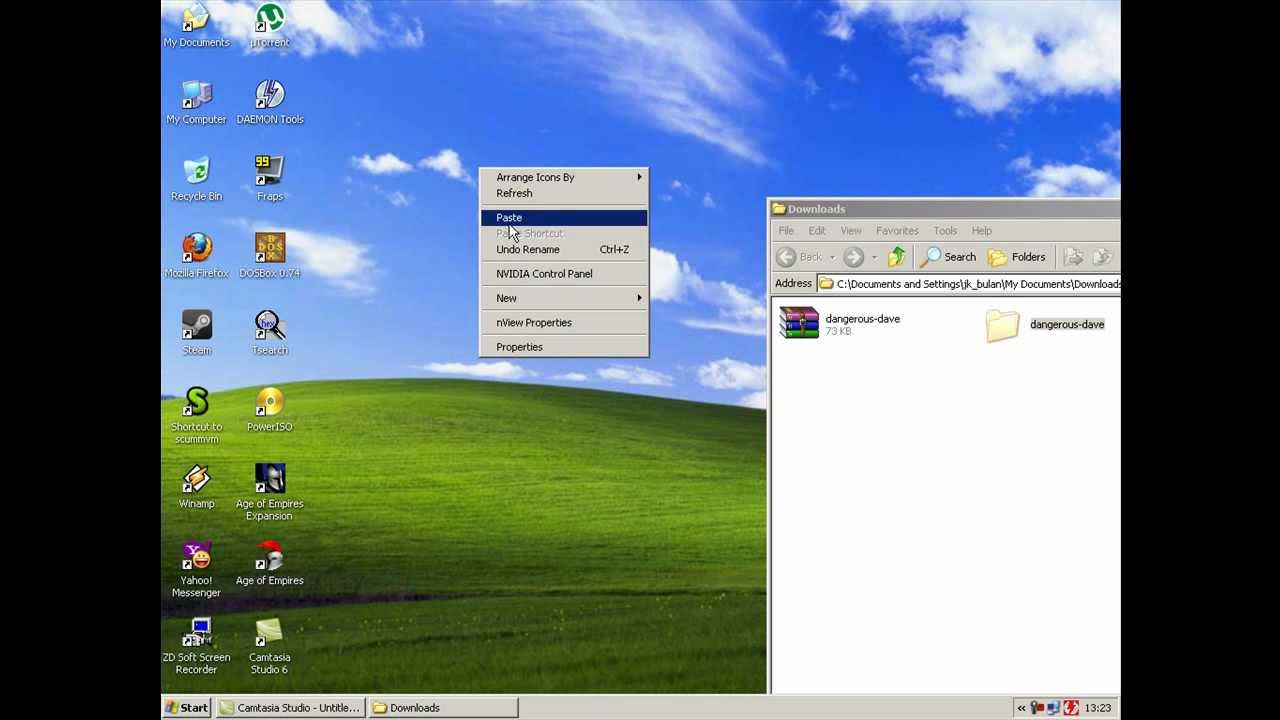Select the DOSBox 0.74 shortcut
This screenshot has width=1280, height=720.
269,257
